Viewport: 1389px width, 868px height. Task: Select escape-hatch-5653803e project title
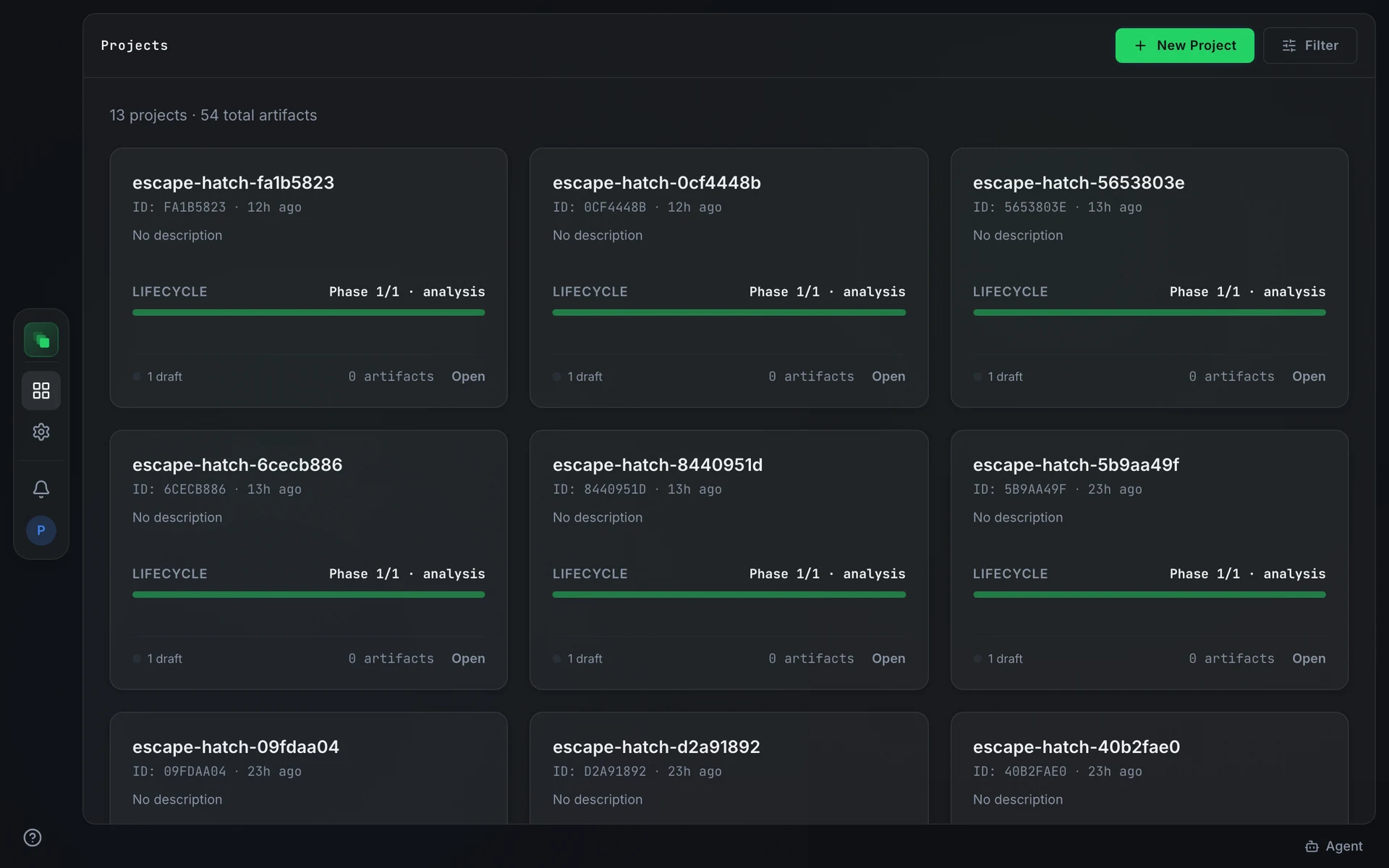pos(1079,182)
